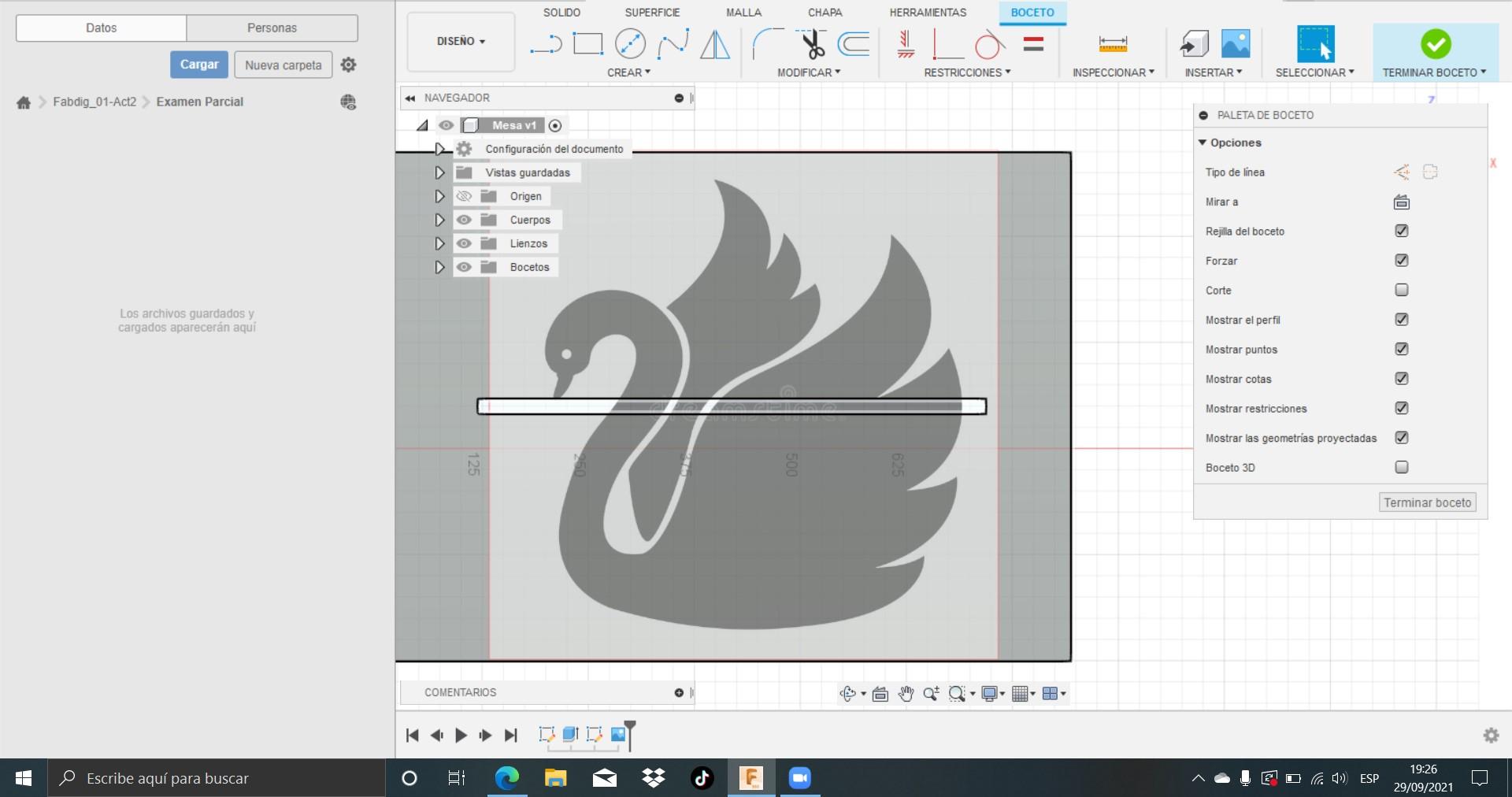
Task: Play the timeline
Action: (x=461, y=736)
